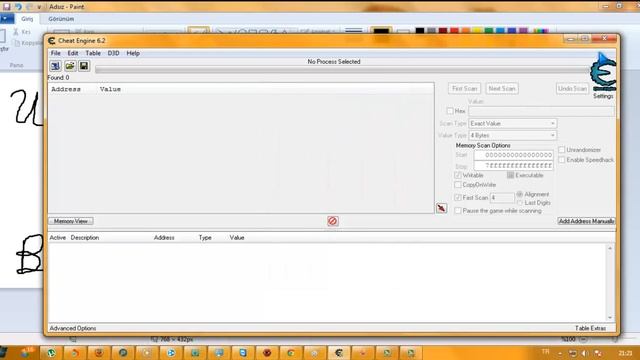Click the taskbar clock showing 21:21
640x360 pixels.
(625, 353)
